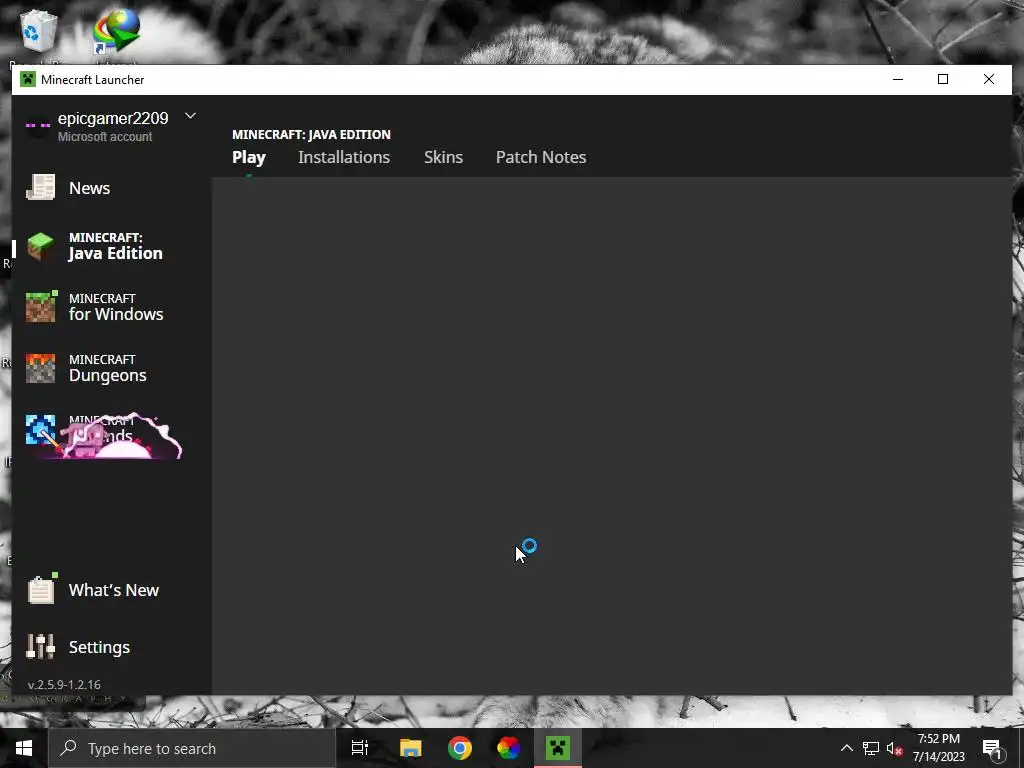Click the epicgamer2209 username
1024x768 pixels.
coord(113,118)
